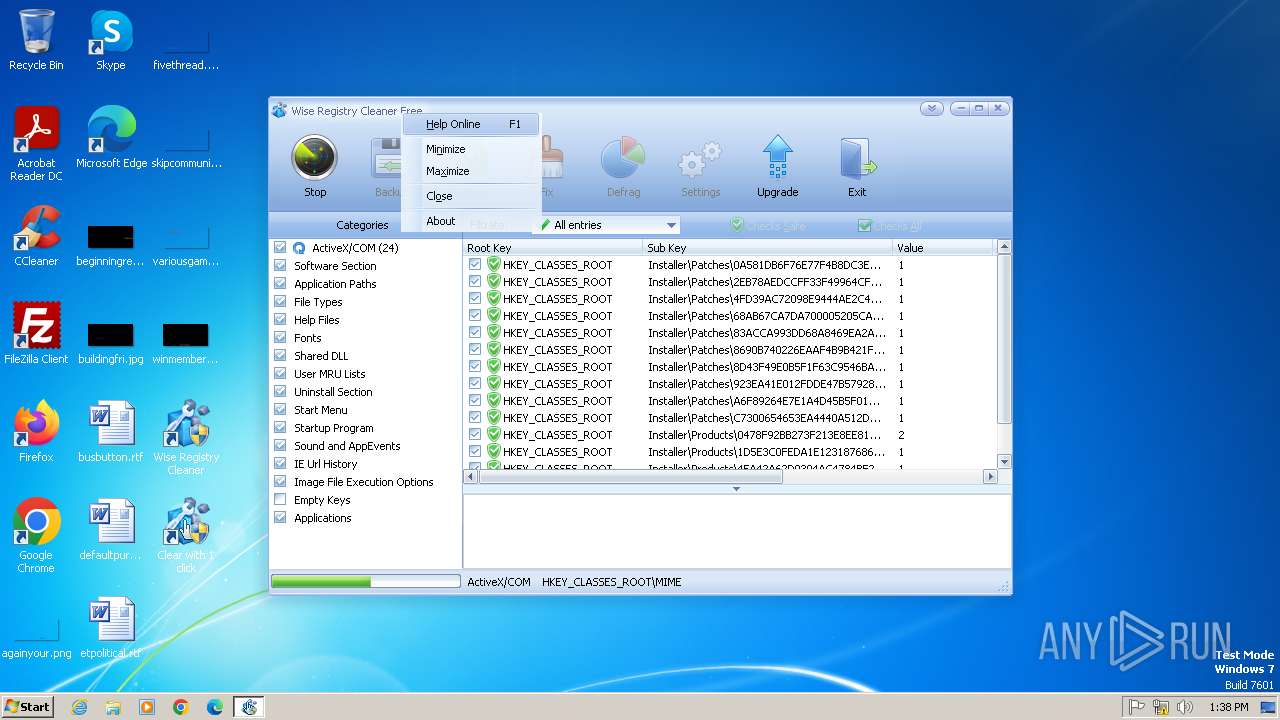Open Acrobat Reader DC shortcut
The height and width of the screenshot is (720, 1280).
[36, 145]
